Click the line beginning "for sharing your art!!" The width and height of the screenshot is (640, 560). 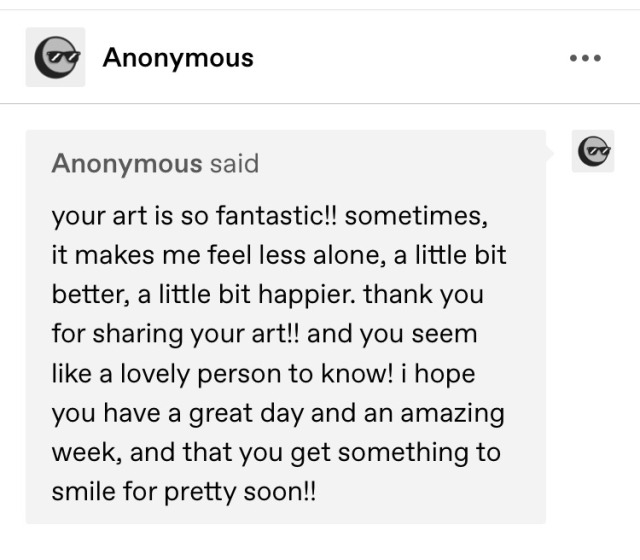click(264, 334)
